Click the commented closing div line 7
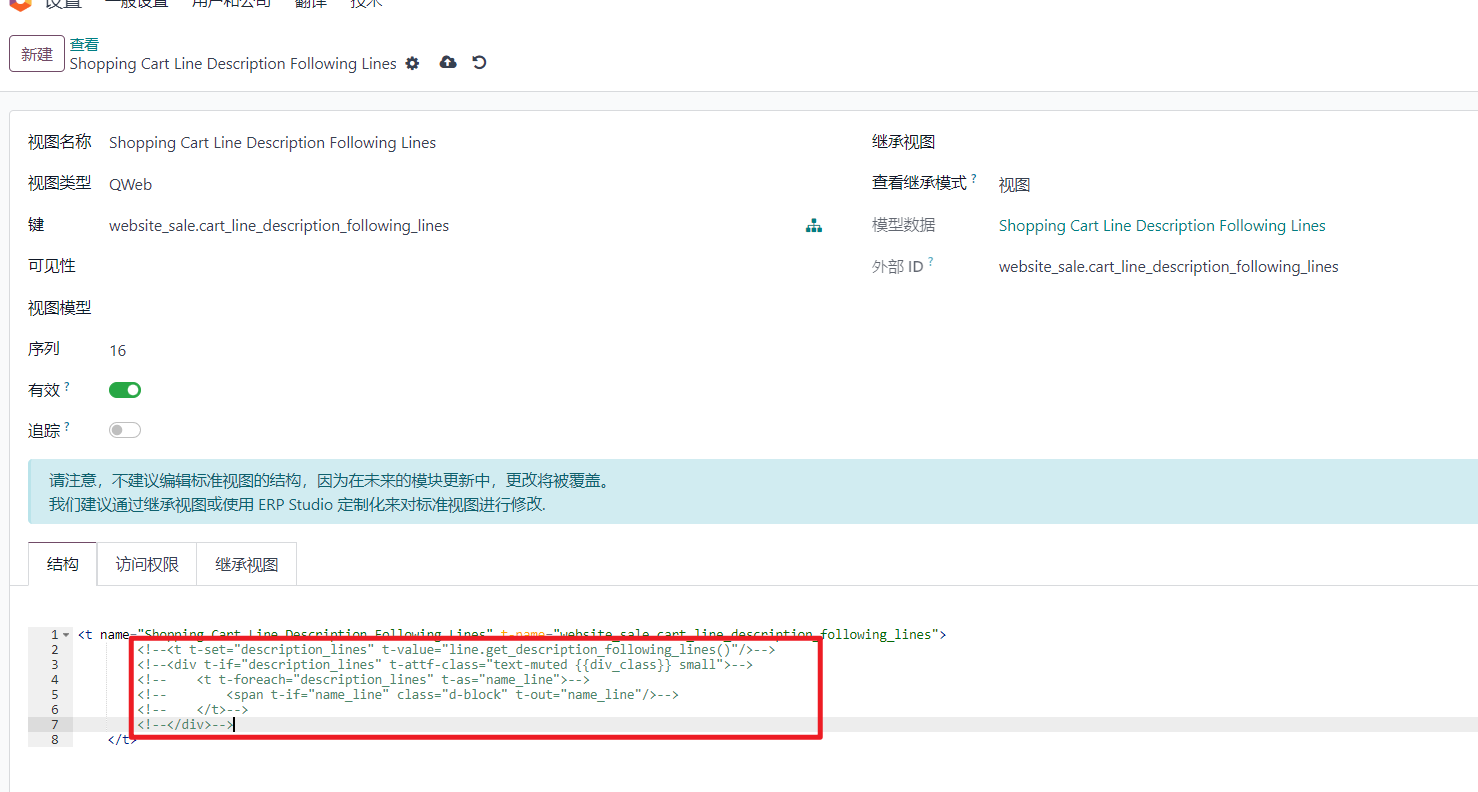The height and width of the screenshot is (792, 1478). click(186, 725)
